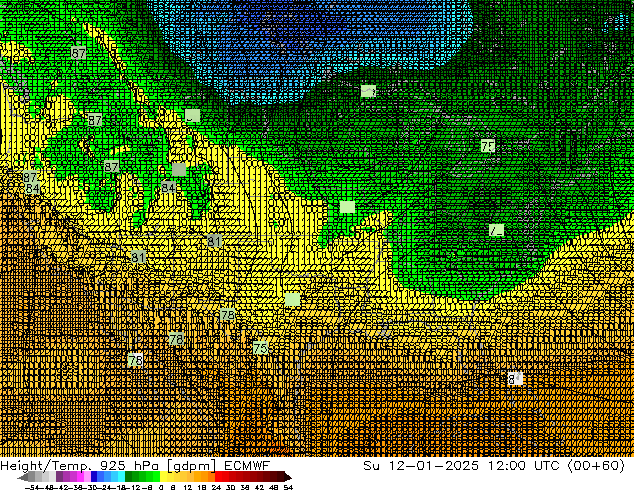Select the '[gdpm]' unit label

coord(192,466)
